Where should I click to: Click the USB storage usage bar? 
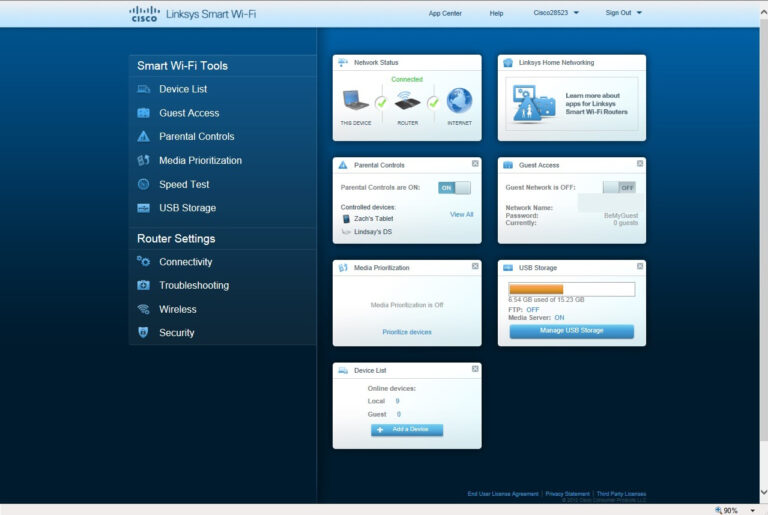pyautogui.click(x=571, y=289)
